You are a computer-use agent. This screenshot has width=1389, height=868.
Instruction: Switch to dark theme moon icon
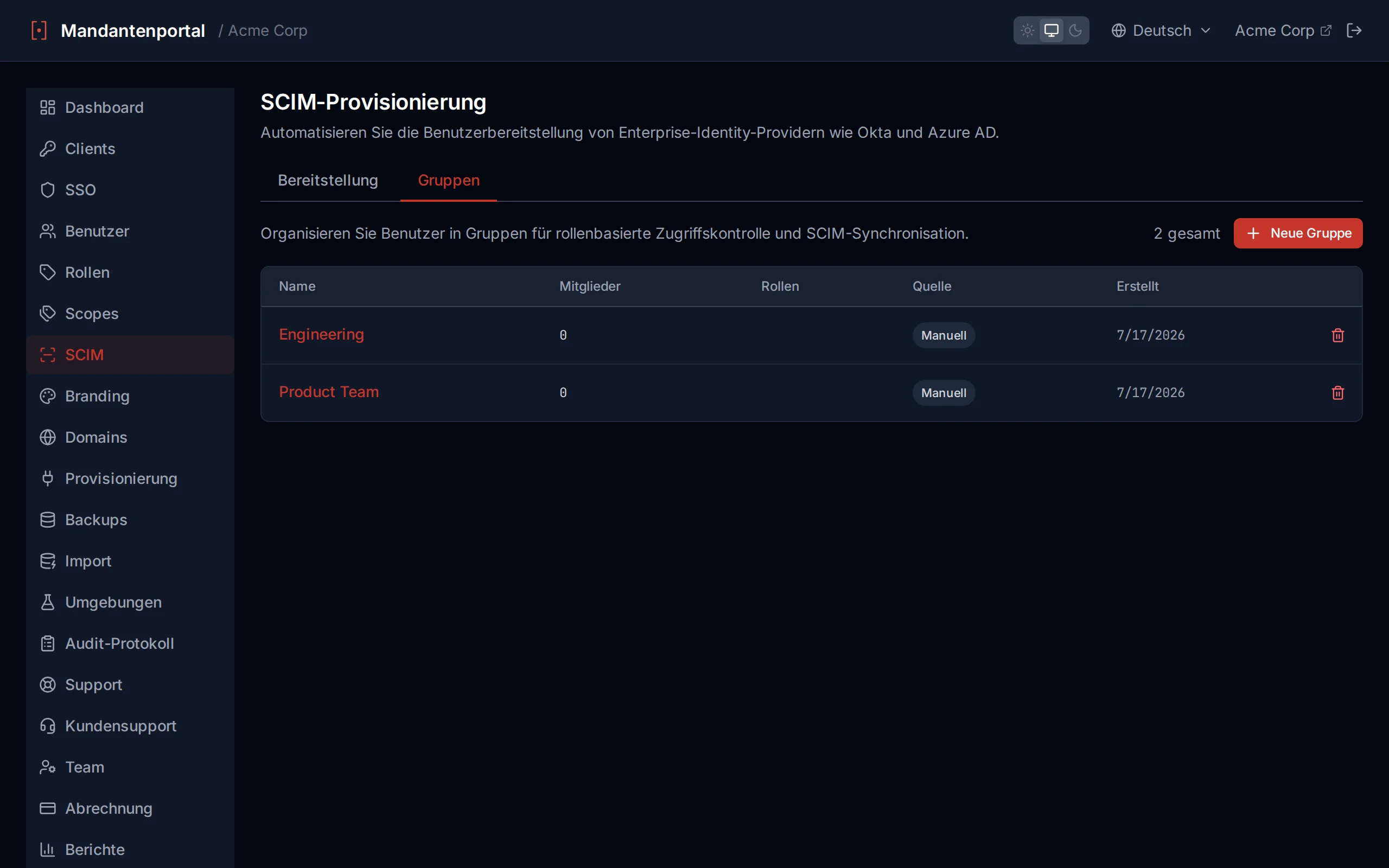pyautogui.click(x=1075, y=30)
